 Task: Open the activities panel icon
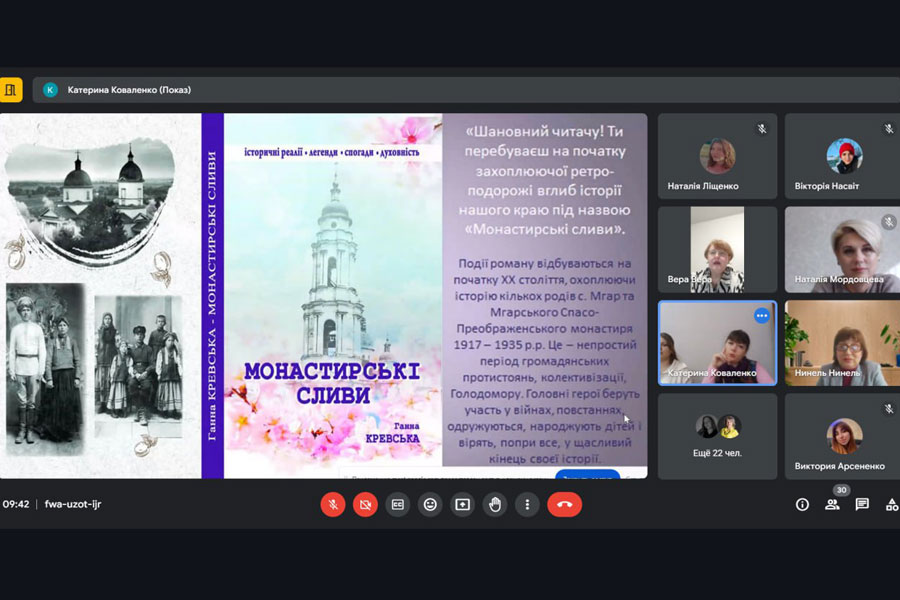click(x=891, y=505)
